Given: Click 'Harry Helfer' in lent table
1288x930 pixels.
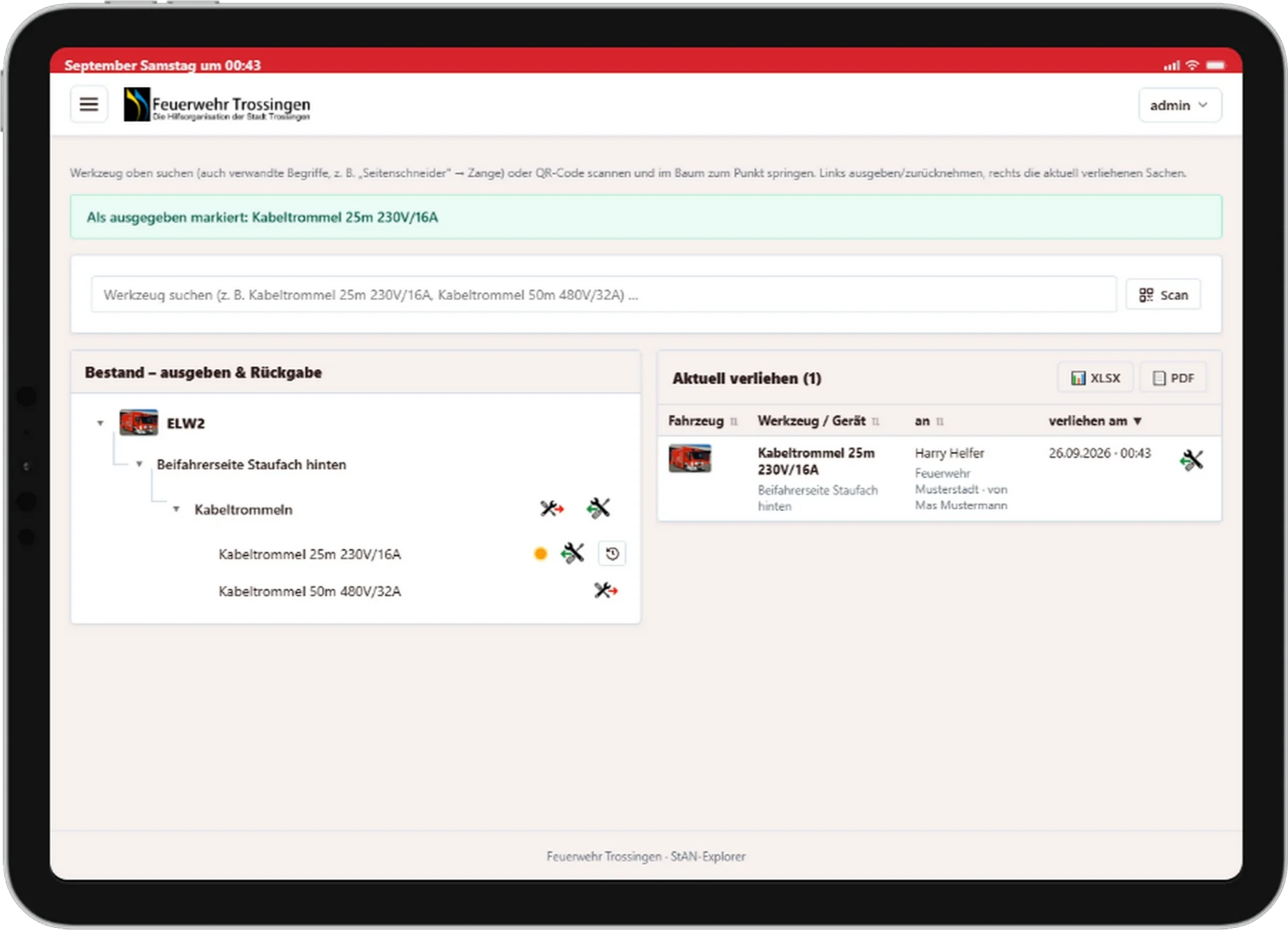Looking at the screenshot, I should [950, 453].
